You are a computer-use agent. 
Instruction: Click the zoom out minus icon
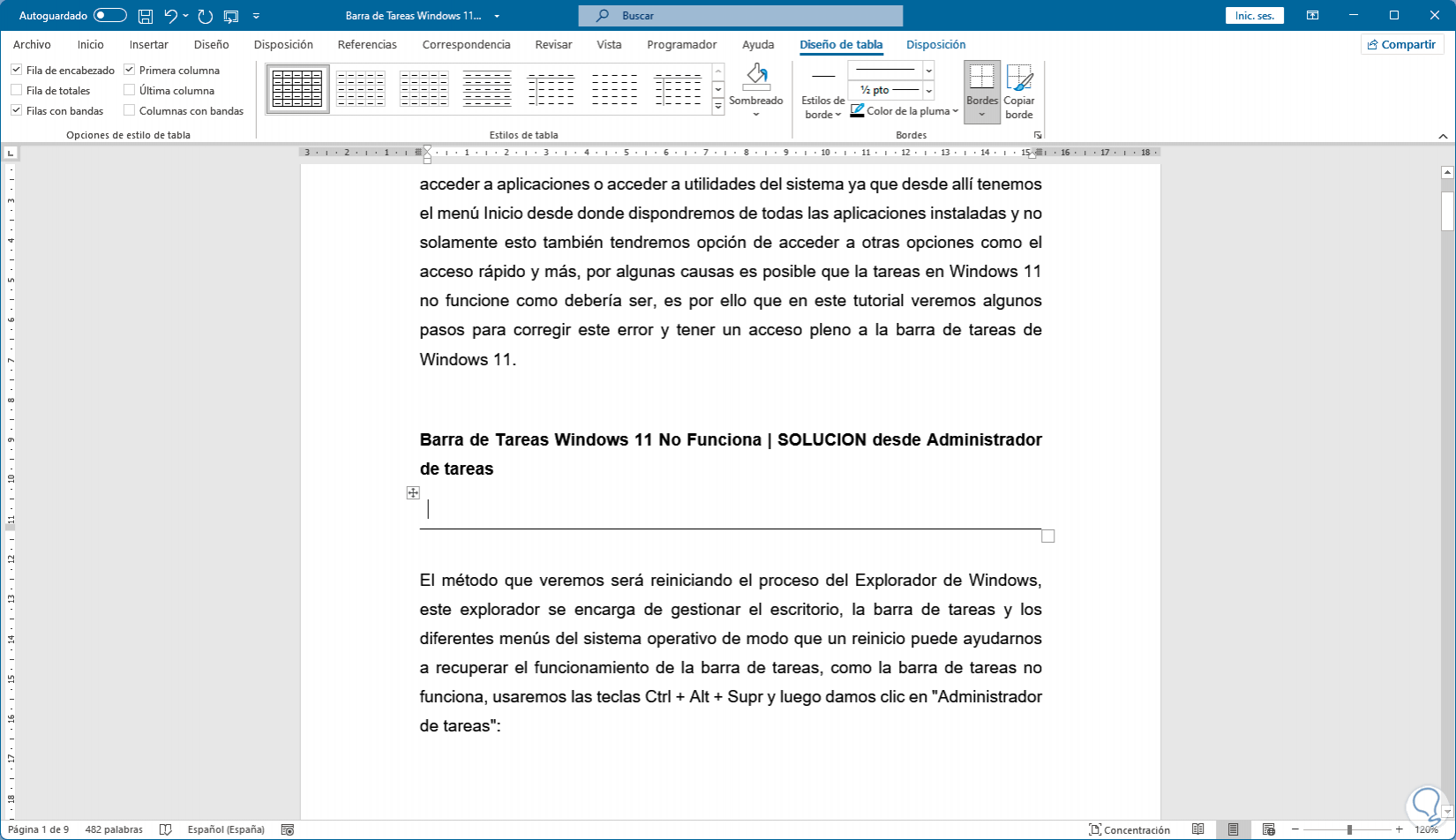tap(1295, 829)
